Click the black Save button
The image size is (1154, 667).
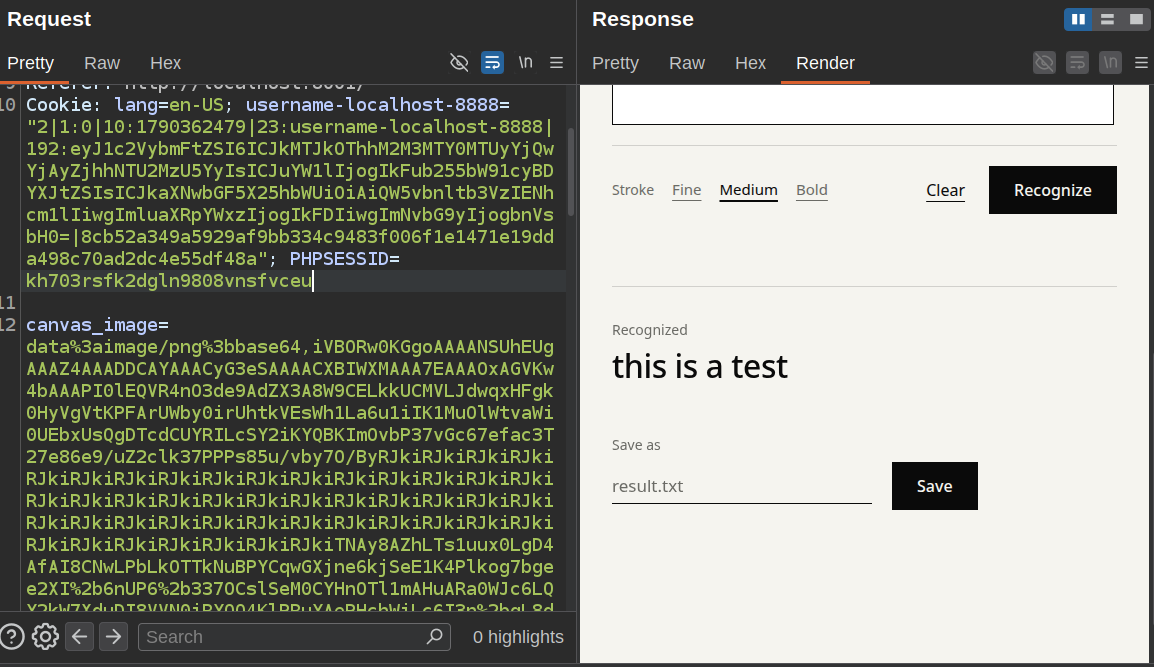[x=935, y=486]
